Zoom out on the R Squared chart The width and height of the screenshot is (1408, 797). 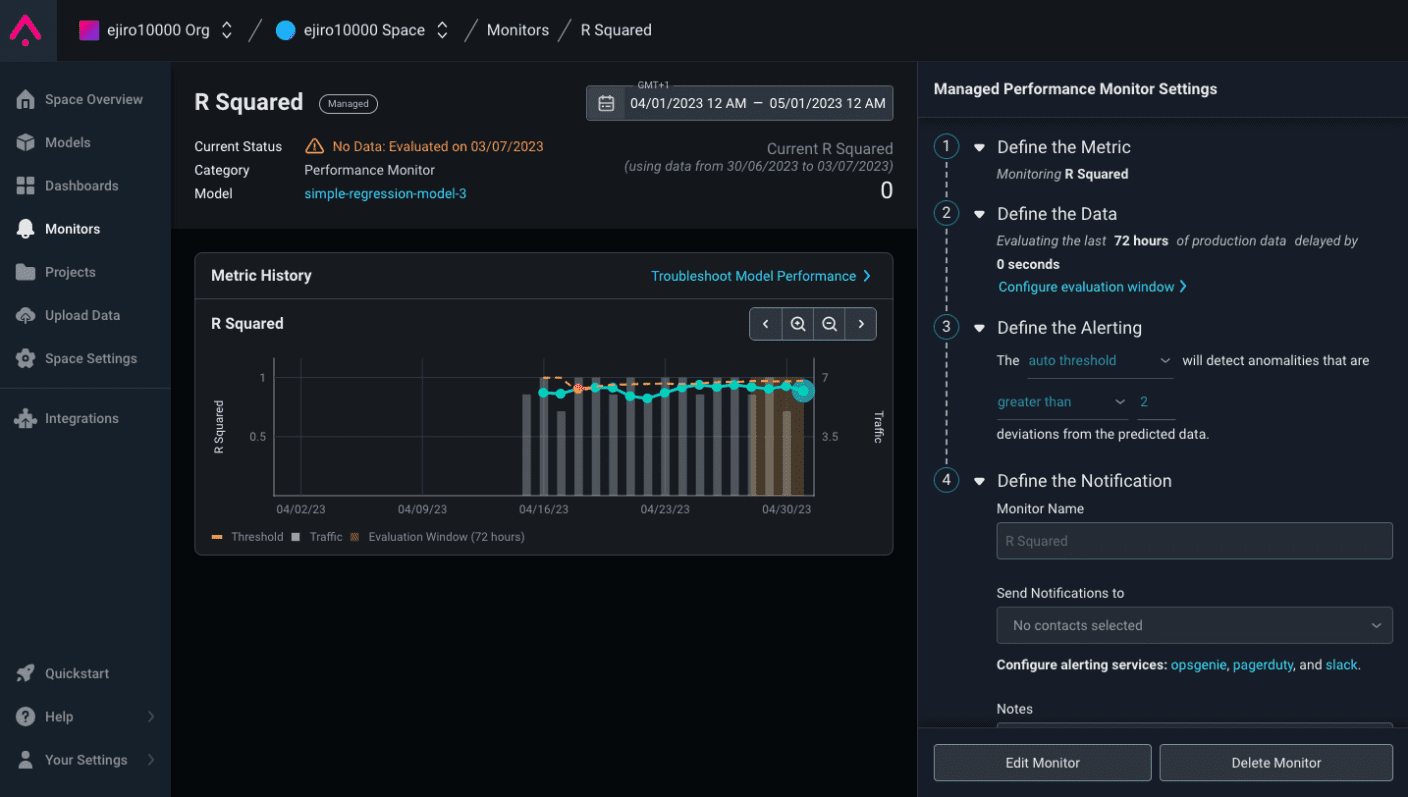pos(829,324)
